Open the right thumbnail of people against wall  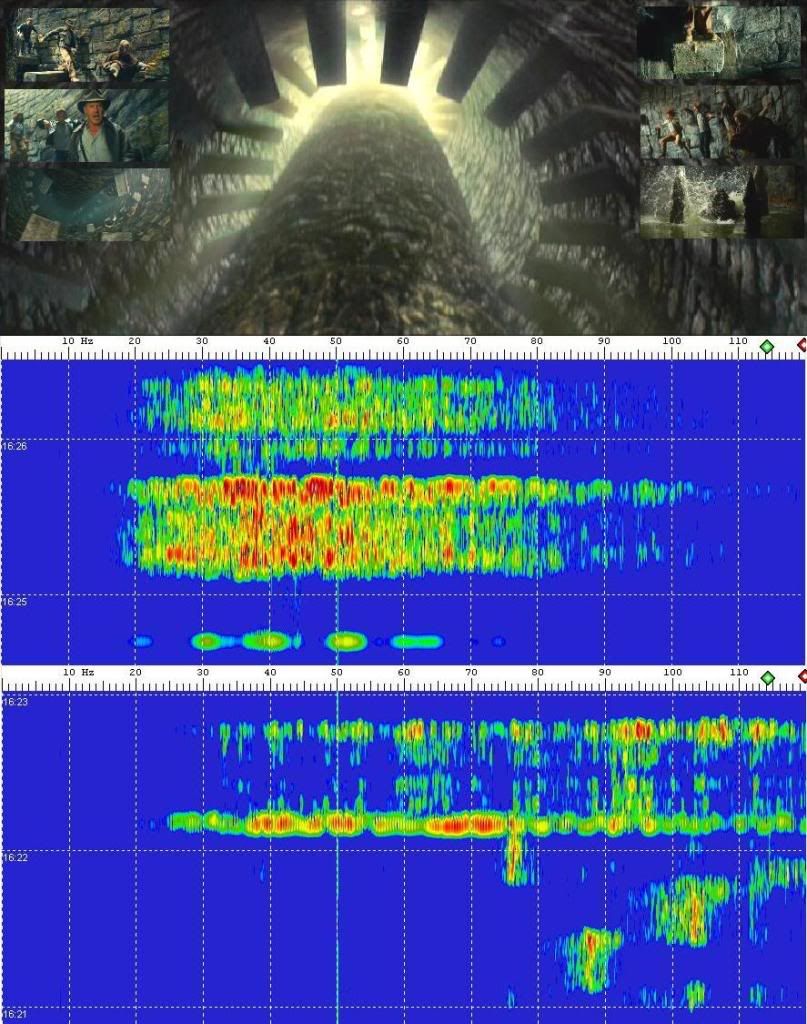pyautogui.click(x=720, y=122)
